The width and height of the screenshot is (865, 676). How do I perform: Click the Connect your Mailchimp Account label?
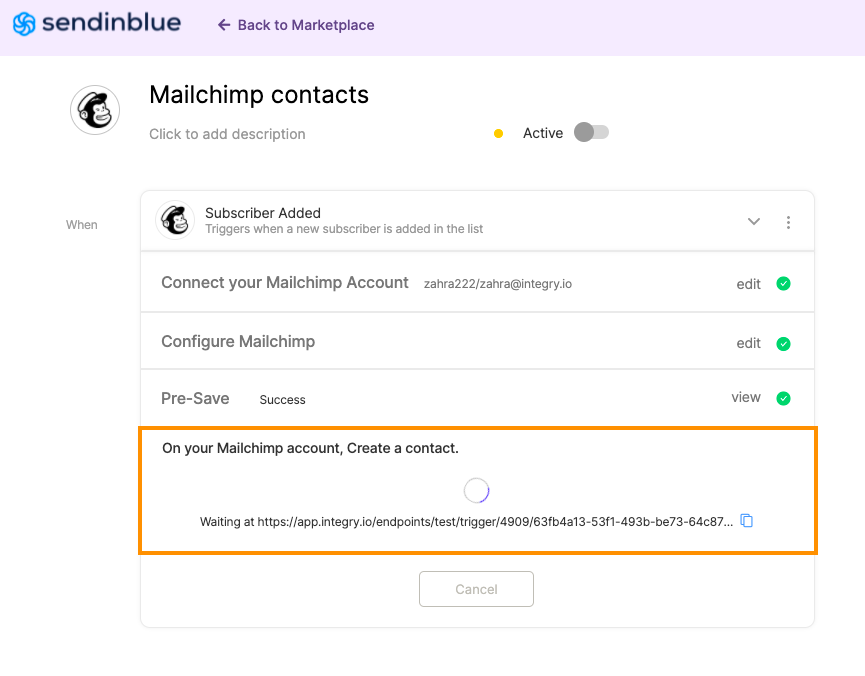pyautogui.click(x=285, y=283)
